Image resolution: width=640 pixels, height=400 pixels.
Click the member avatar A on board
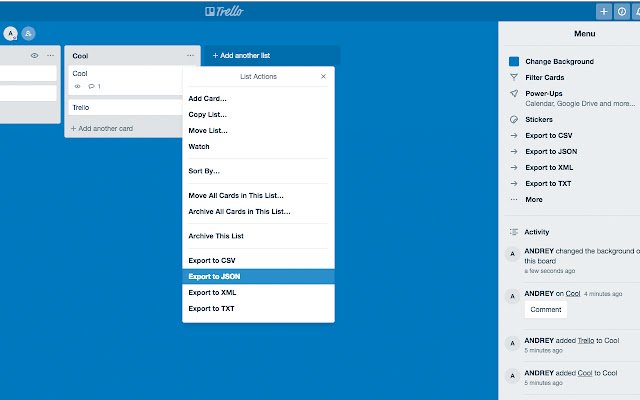(x=11, y=33)
